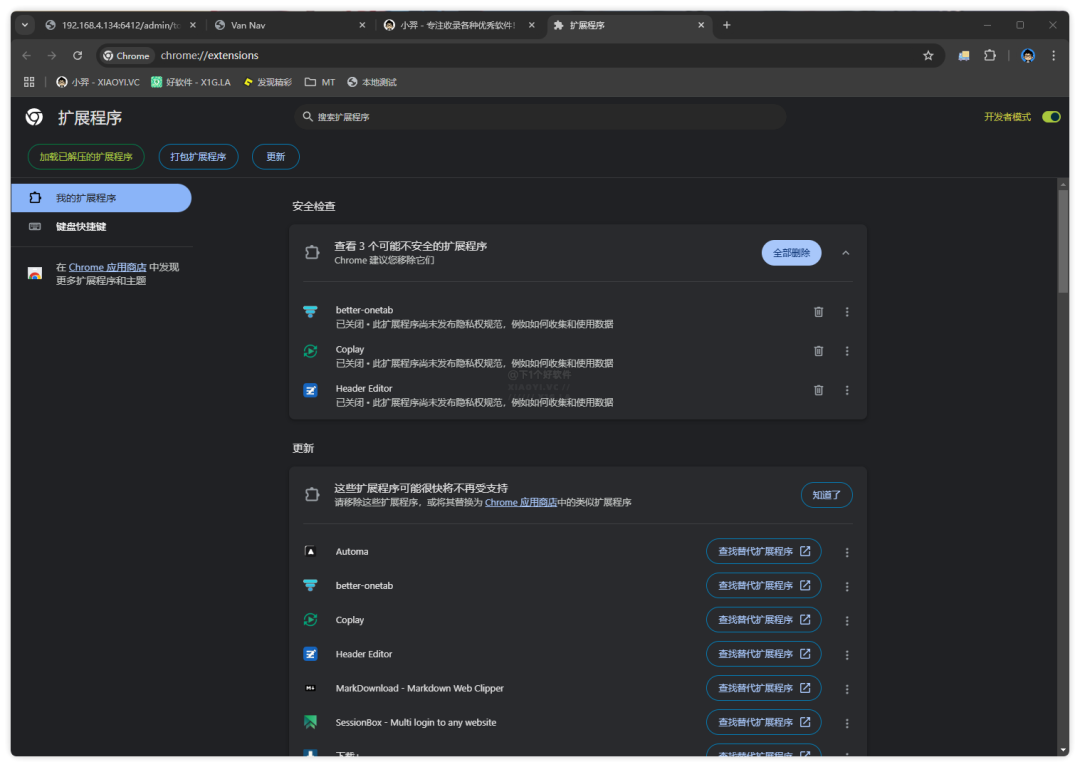Image resolution: width=1080 pixels, height=767 pixels.
Task: Bookmark this page with the star icon
Action: [928, 56]
